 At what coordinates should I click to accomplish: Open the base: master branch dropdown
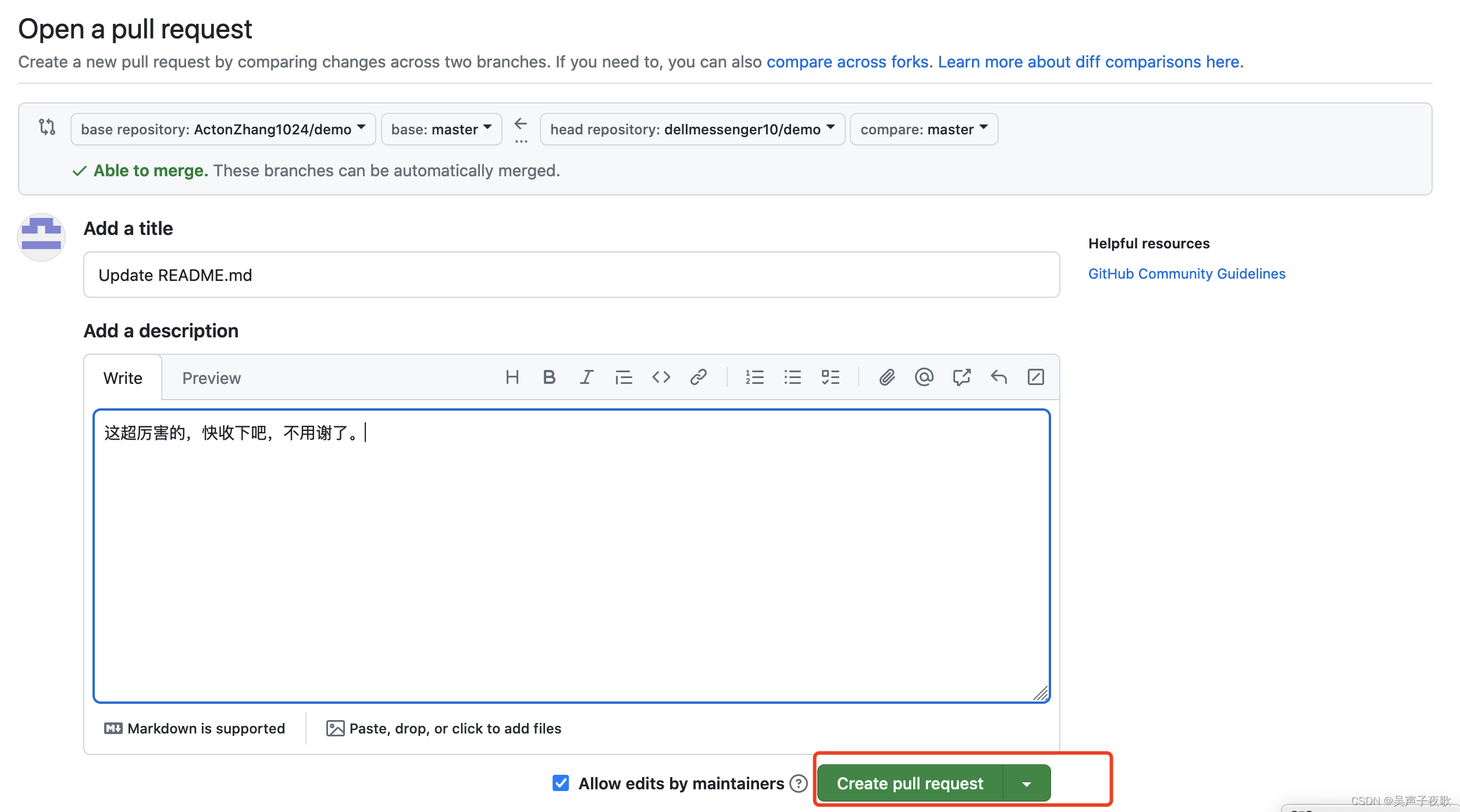[441, 129]
